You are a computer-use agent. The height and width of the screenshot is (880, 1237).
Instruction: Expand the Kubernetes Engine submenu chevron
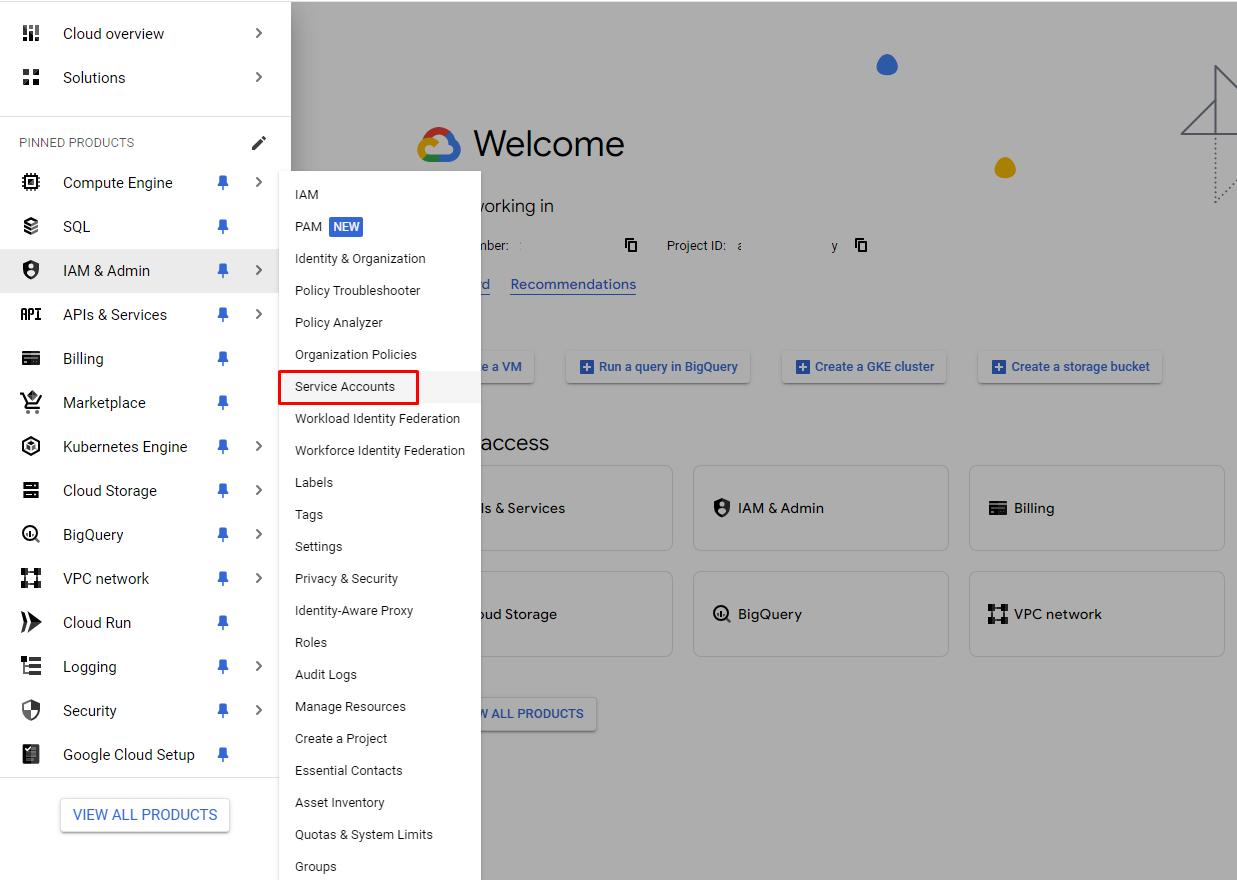tap(259, 446)
